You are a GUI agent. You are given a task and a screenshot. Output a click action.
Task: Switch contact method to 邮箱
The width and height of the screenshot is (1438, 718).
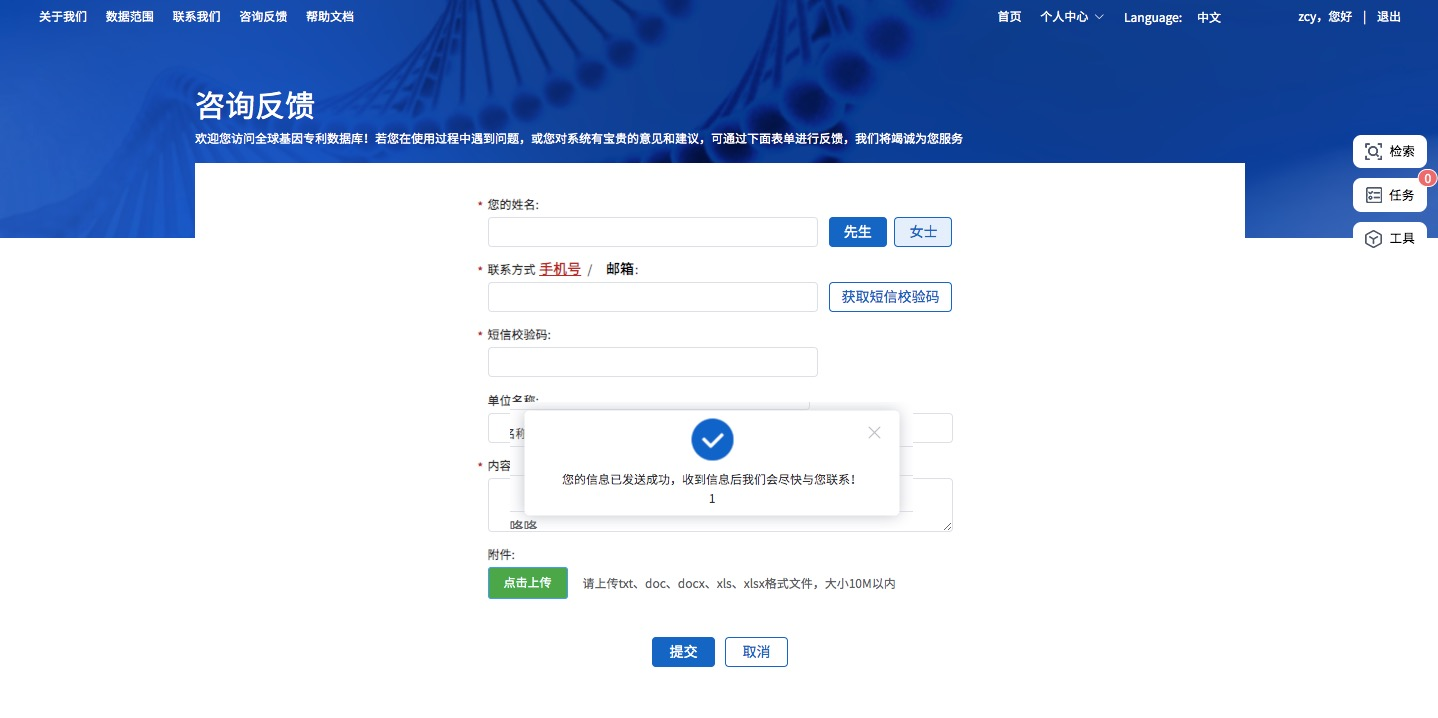pyautogui.click(x=620, y=269)
